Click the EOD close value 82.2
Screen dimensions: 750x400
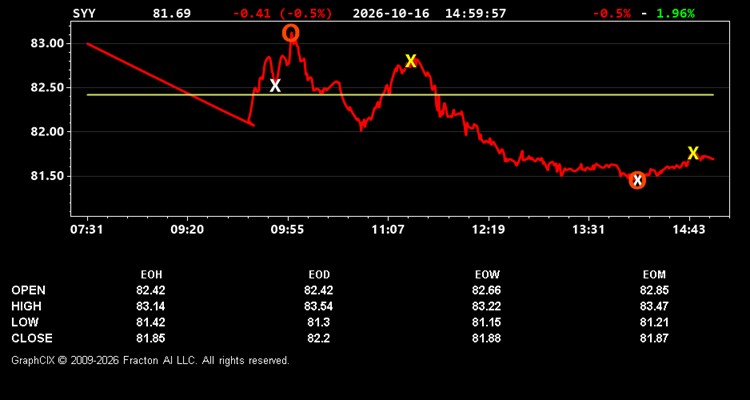tap(319, 338)
